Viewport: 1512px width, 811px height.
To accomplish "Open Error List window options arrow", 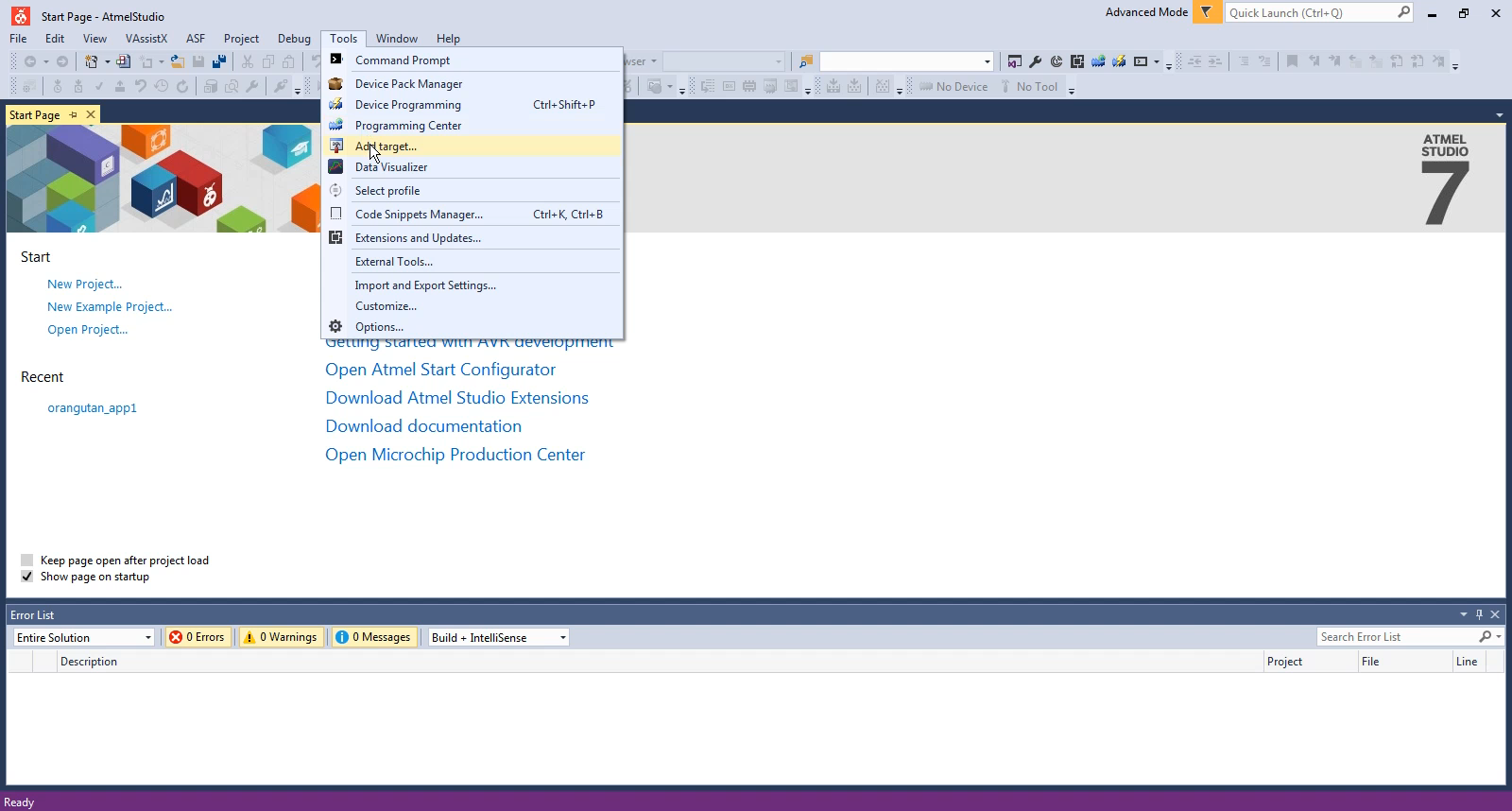I will click(x=1463, y=614).
